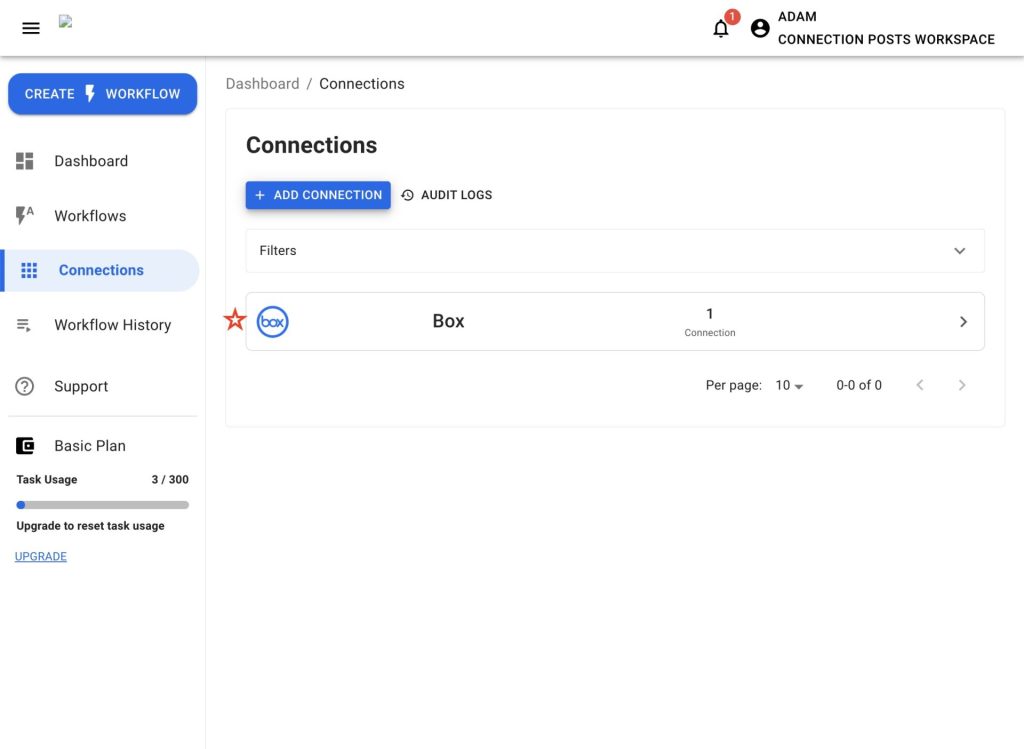Open the Workflows menu item
The image size is (1024, 749).
(x=101, y=215)
